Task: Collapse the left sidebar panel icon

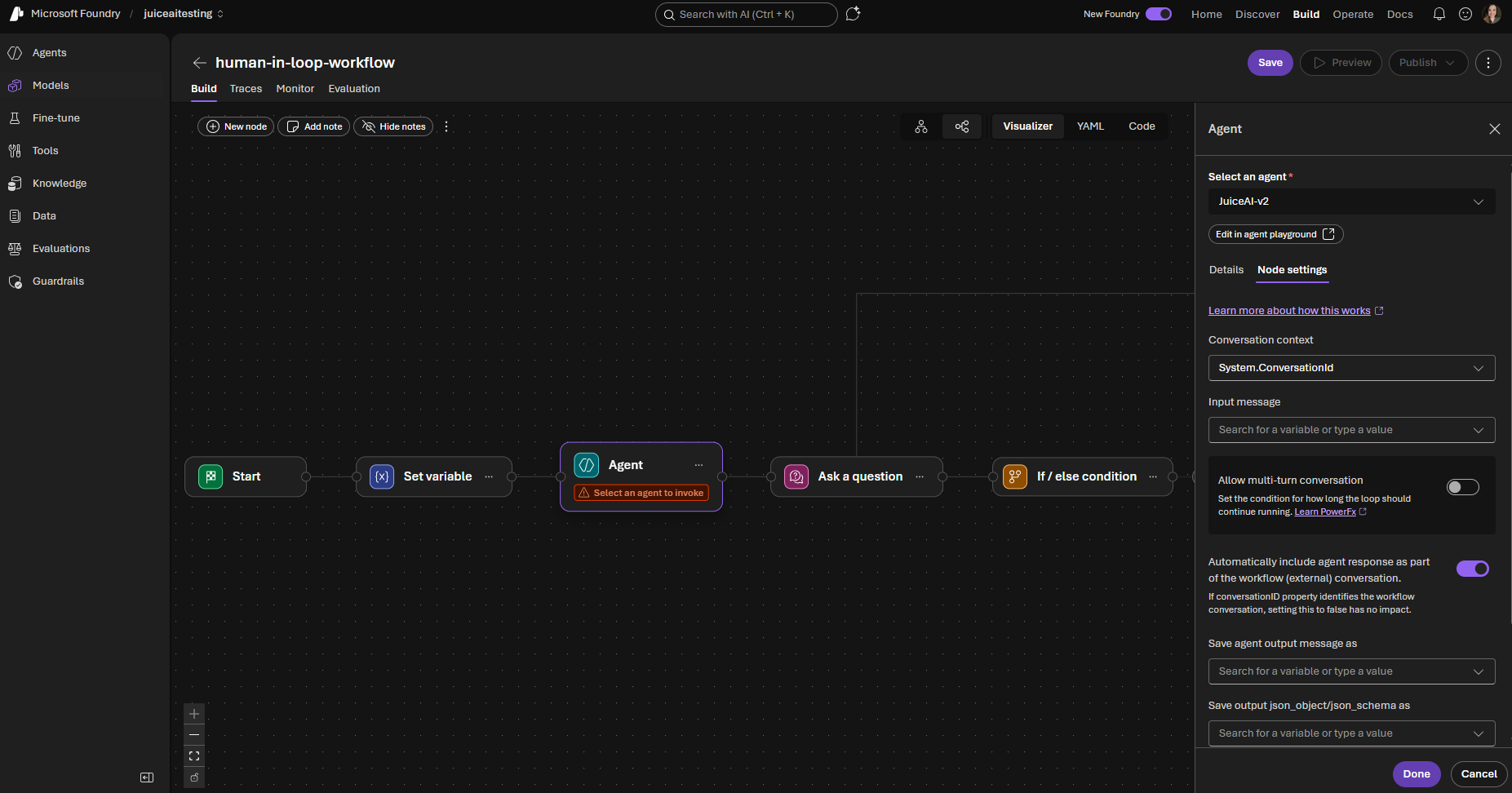Action: (147, 777)
